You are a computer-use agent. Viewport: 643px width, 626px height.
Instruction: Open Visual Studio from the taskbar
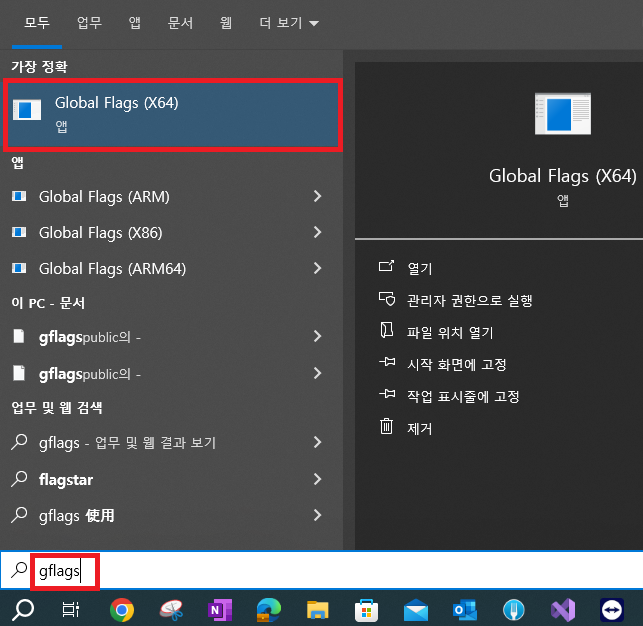click(x=563, y=610)
